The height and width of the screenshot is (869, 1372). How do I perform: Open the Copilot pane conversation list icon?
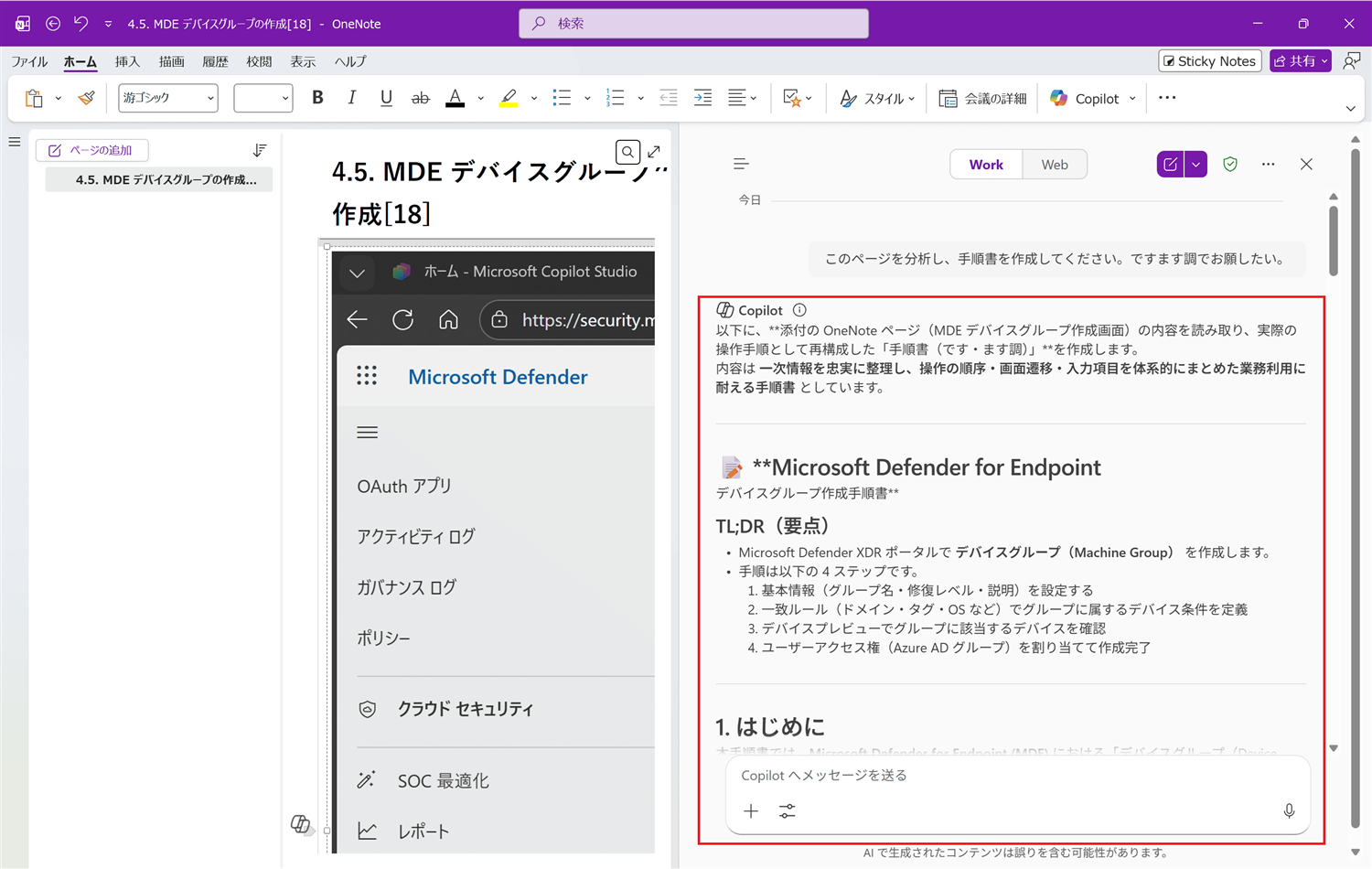tap(741, 165)
